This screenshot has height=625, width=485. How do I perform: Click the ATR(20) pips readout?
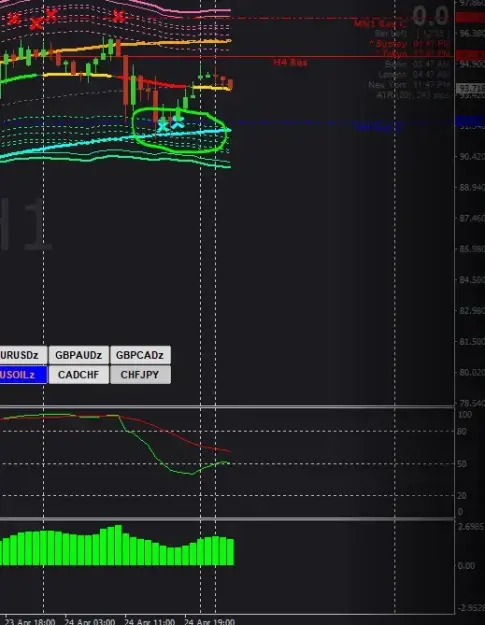(413, 95)
